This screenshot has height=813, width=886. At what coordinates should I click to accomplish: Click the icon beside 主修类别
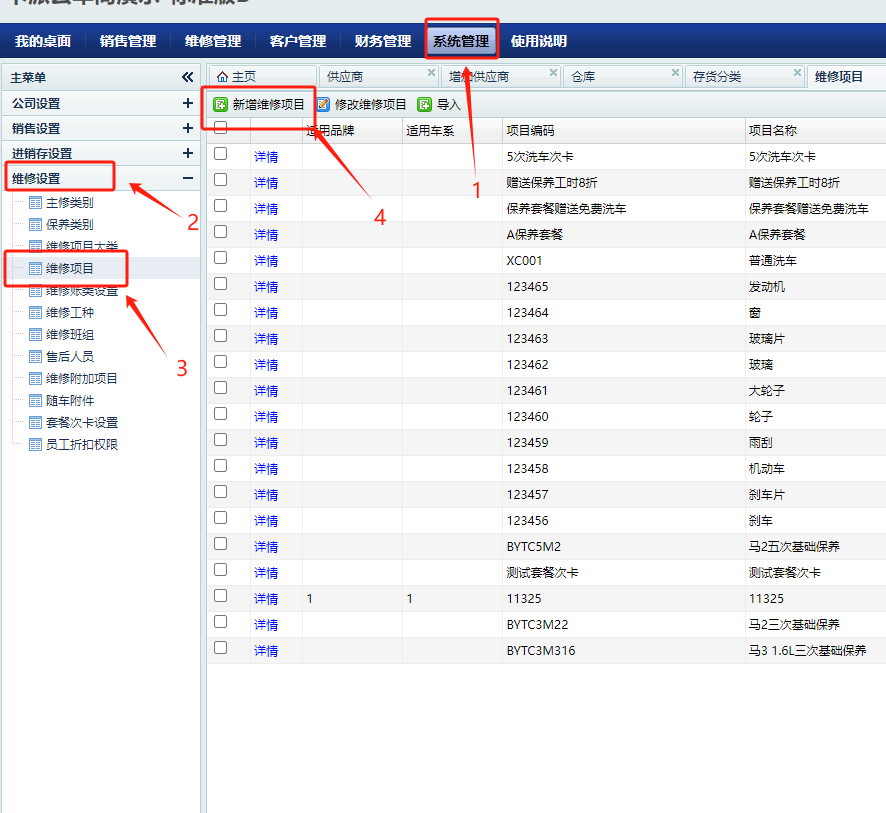click(x=36, y=202)
